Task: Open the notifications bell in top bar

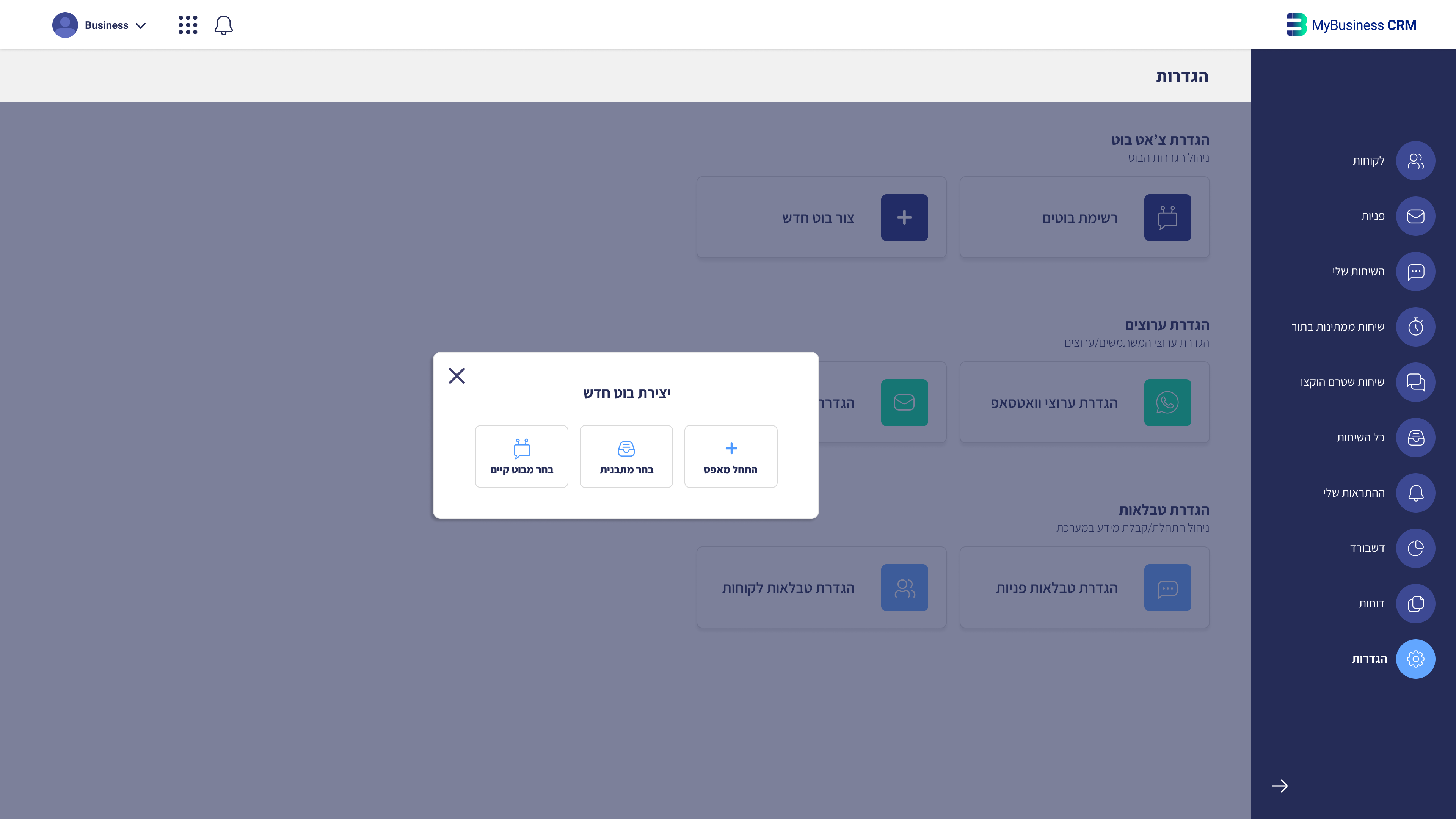Action: tap(223, 25)
